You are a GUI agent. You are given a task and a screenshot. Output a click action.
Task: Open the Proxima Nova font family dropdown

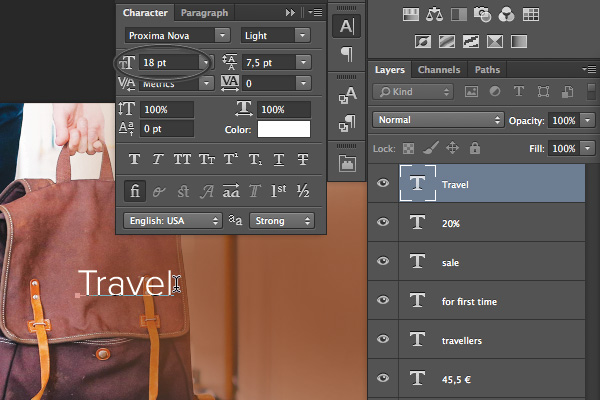tap(222, 35)
